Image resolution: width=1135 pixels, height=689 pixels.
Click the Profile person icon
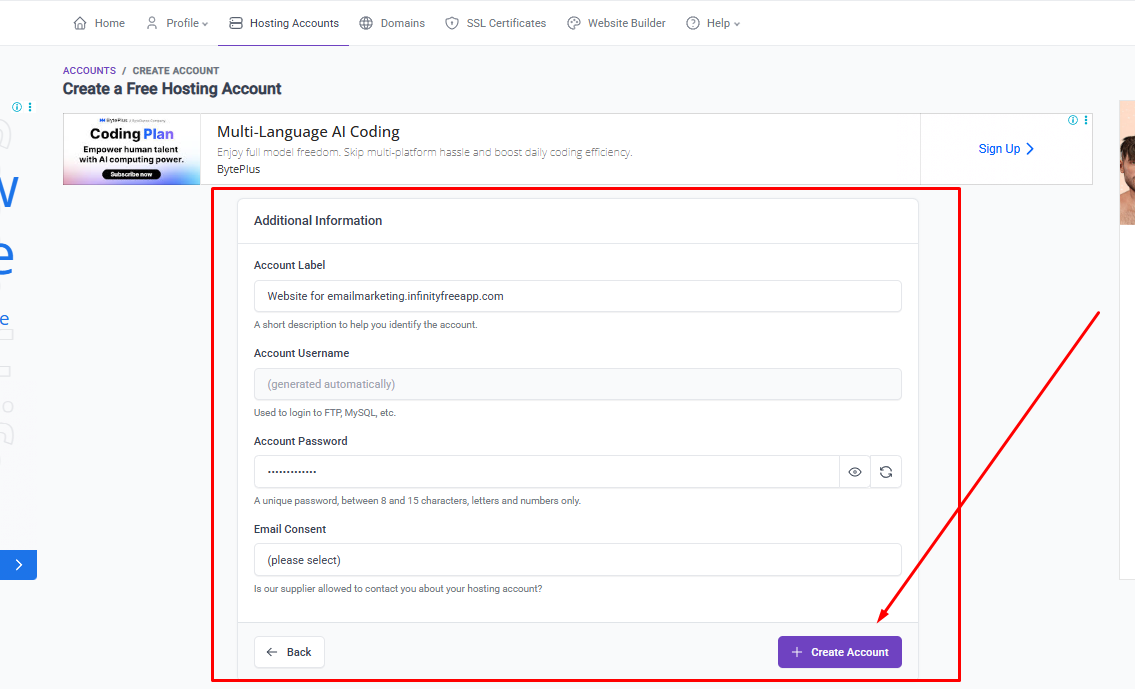pyautogui.click(x=152, y=23)
